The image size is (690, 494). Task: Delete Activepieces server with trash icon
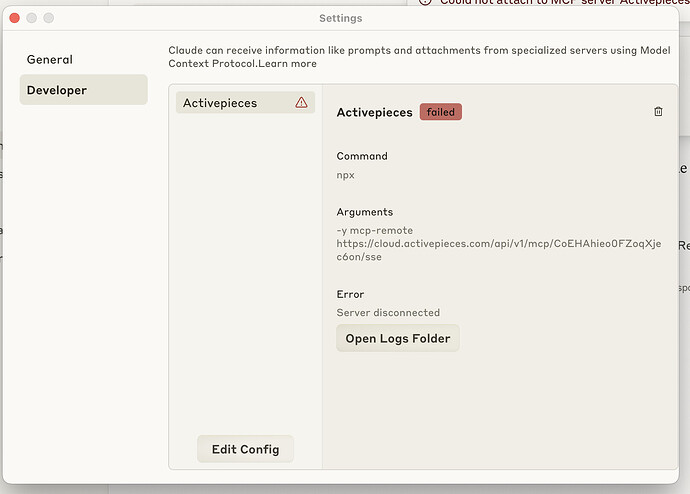click(658, 111)
